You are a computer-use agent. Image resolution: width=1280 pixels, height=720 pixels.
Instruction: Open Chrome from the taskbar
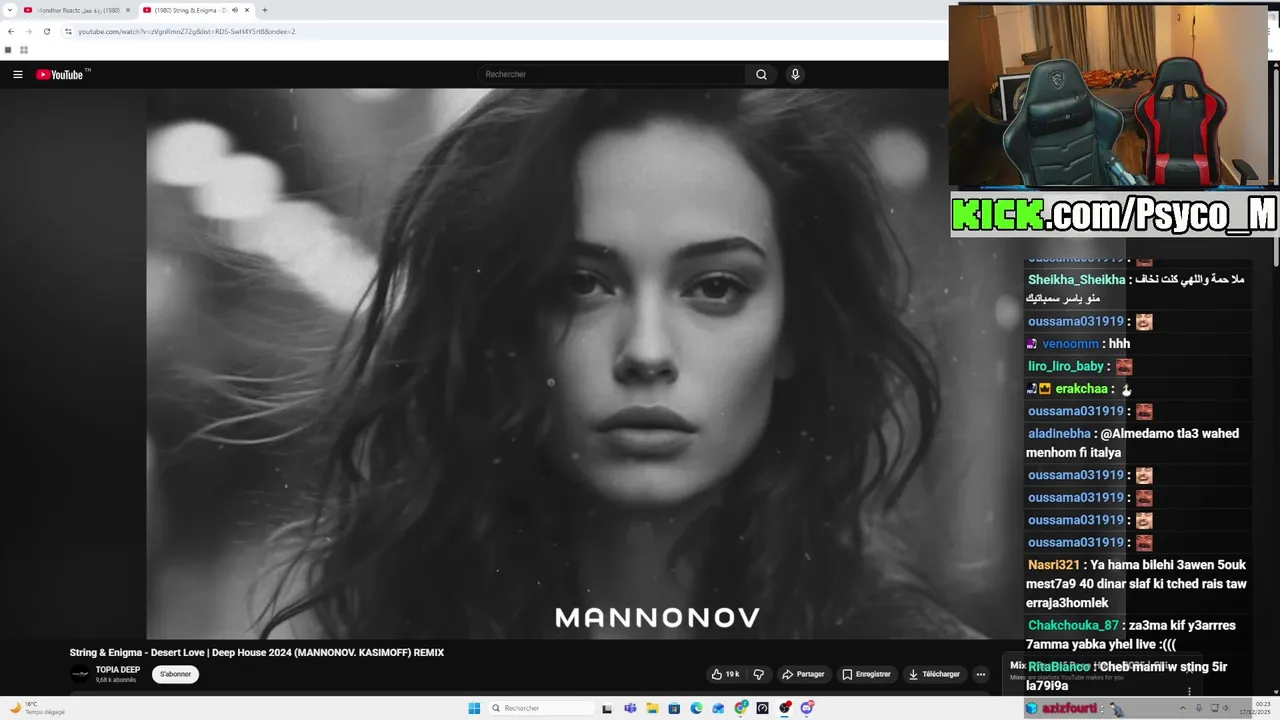(x=740, y=708)
